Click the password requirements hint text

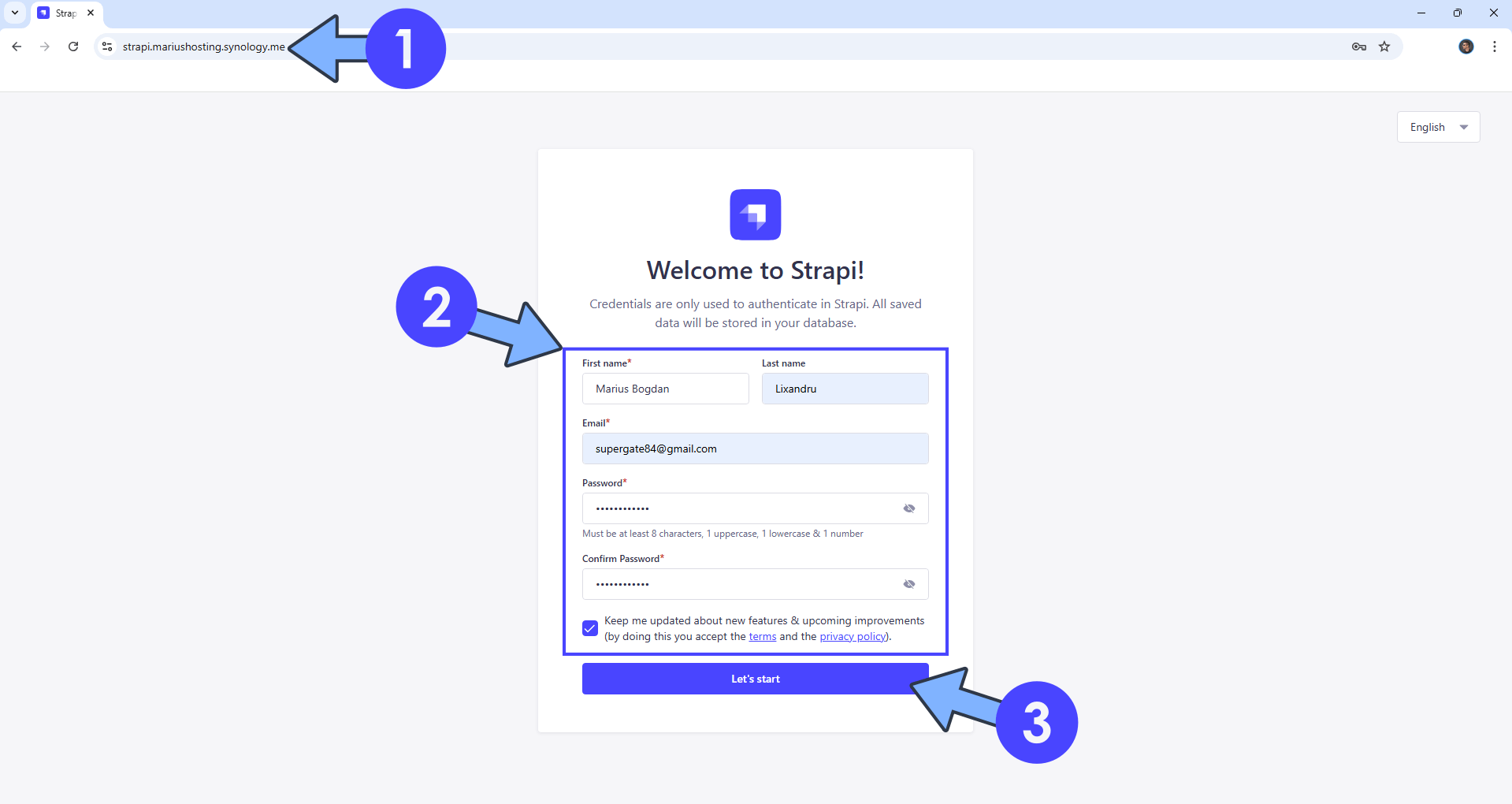point(723,534)
